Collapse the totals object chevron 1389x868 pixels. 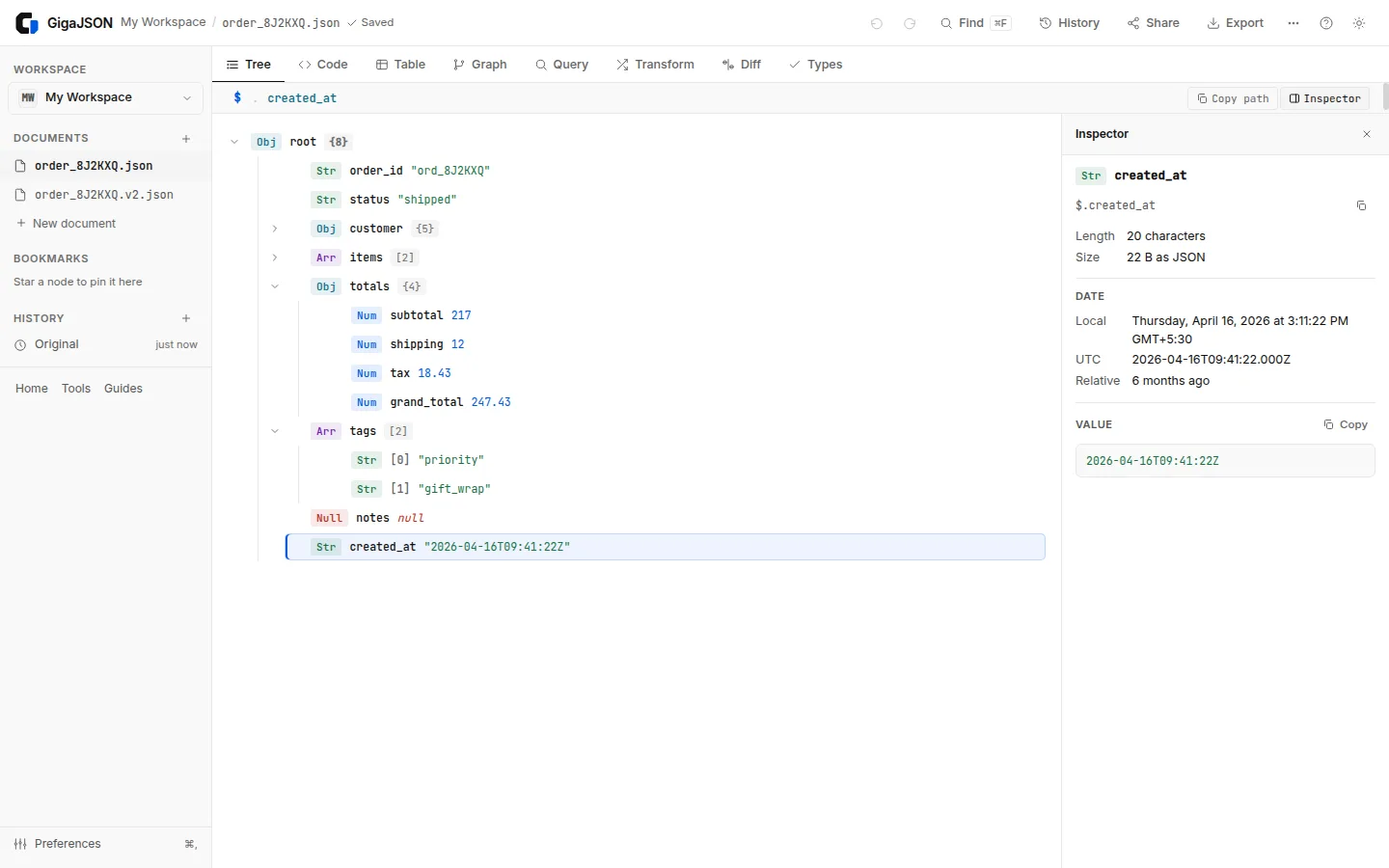(x=275, y=286)
